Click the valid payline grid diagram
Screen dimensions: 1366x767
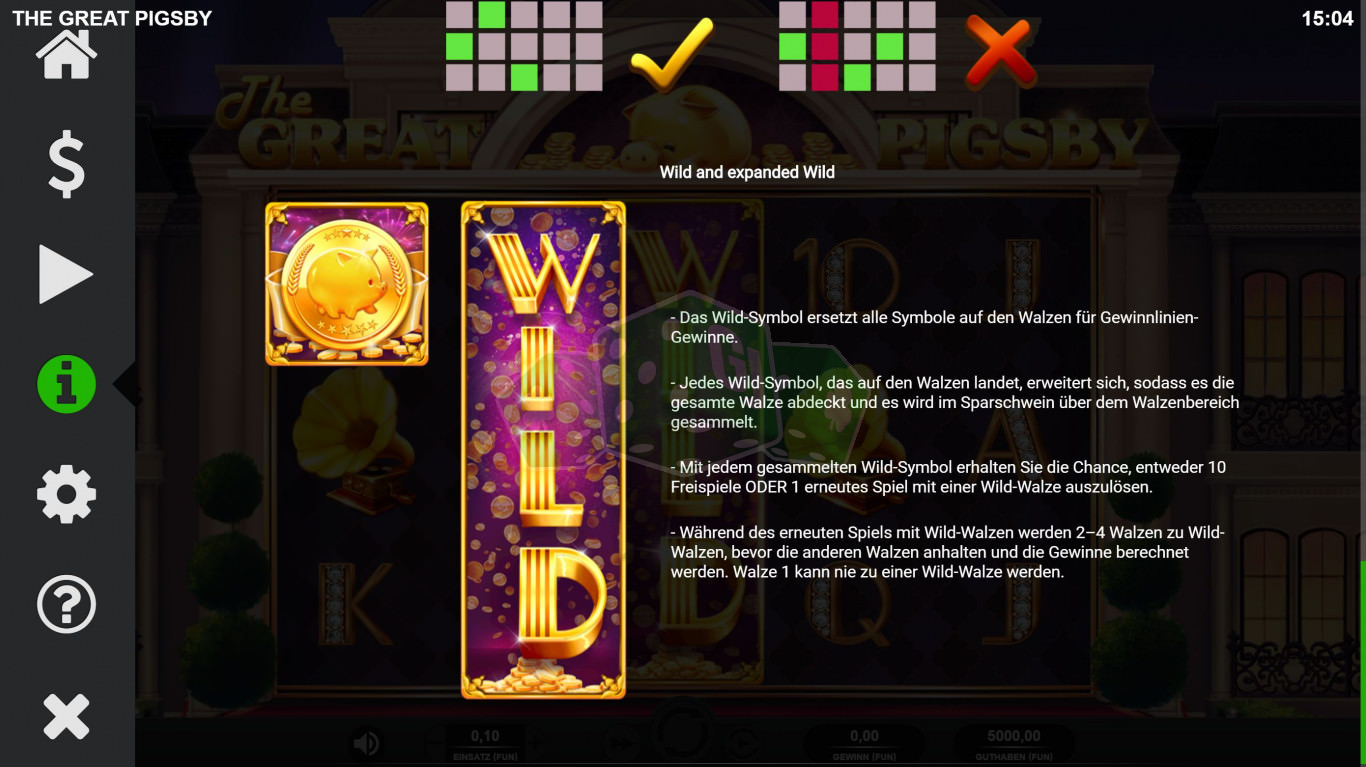[x=524, y=46]
